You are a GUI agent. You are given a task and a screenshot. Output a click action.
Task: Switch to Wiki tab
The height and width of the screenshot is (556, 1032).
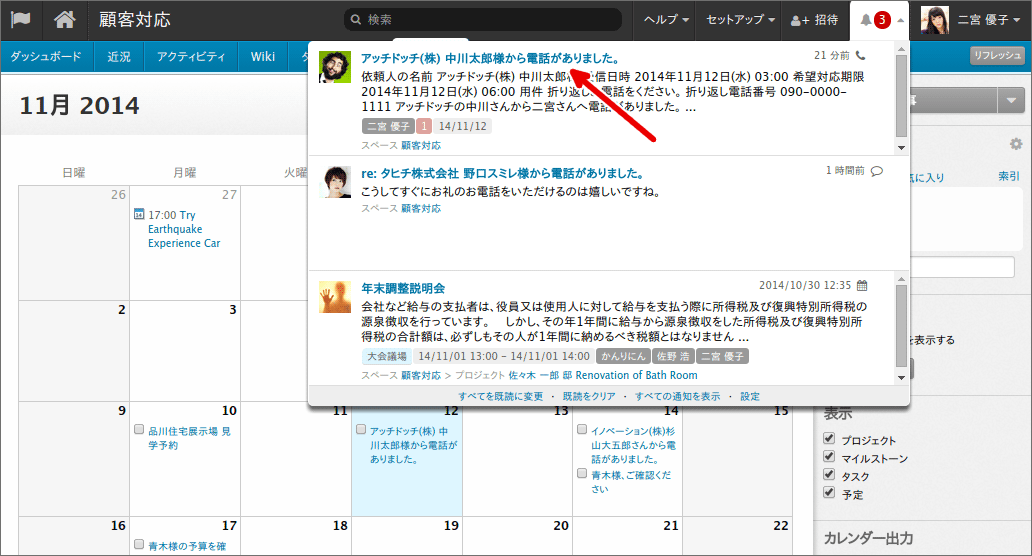(x=263, y=57)
